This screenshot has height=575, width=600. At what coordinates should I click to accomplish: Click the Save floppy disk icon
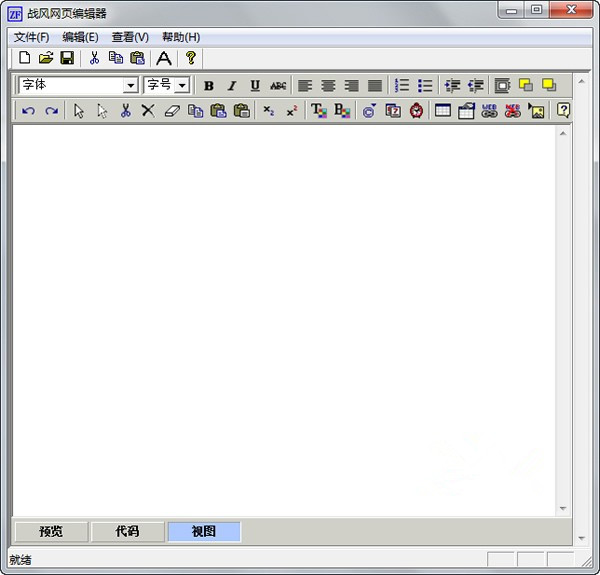click(67, 58)
